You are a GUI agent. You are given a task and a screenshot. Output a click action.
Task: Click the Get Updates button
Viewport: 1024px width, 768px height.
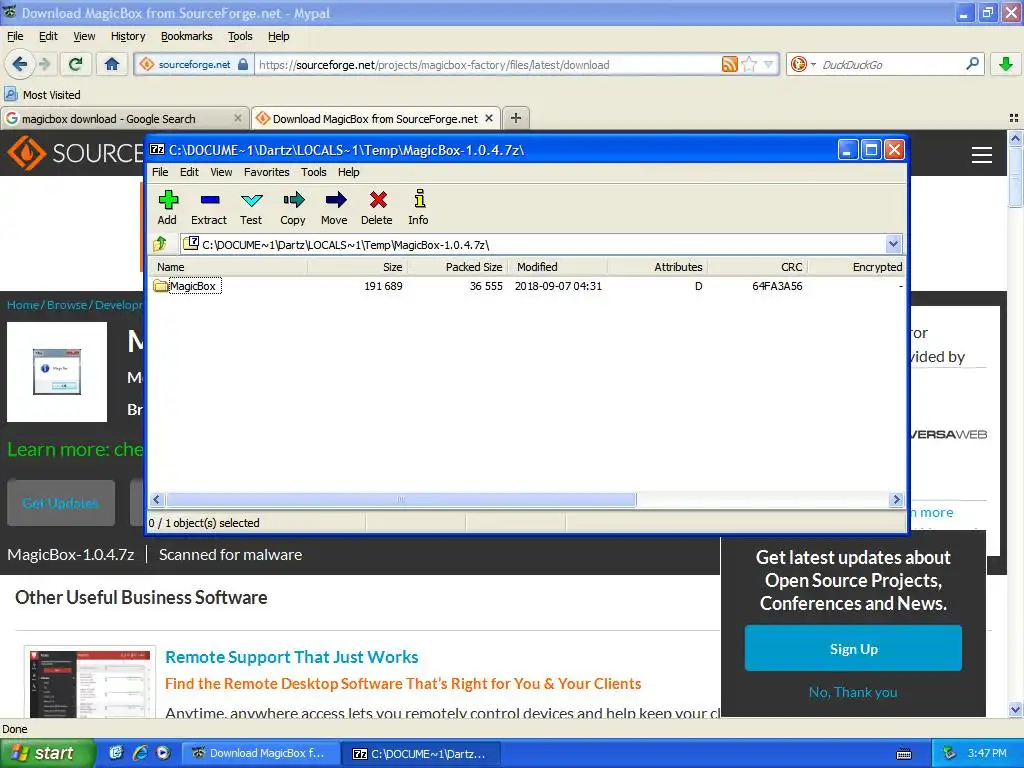(61, 503)
